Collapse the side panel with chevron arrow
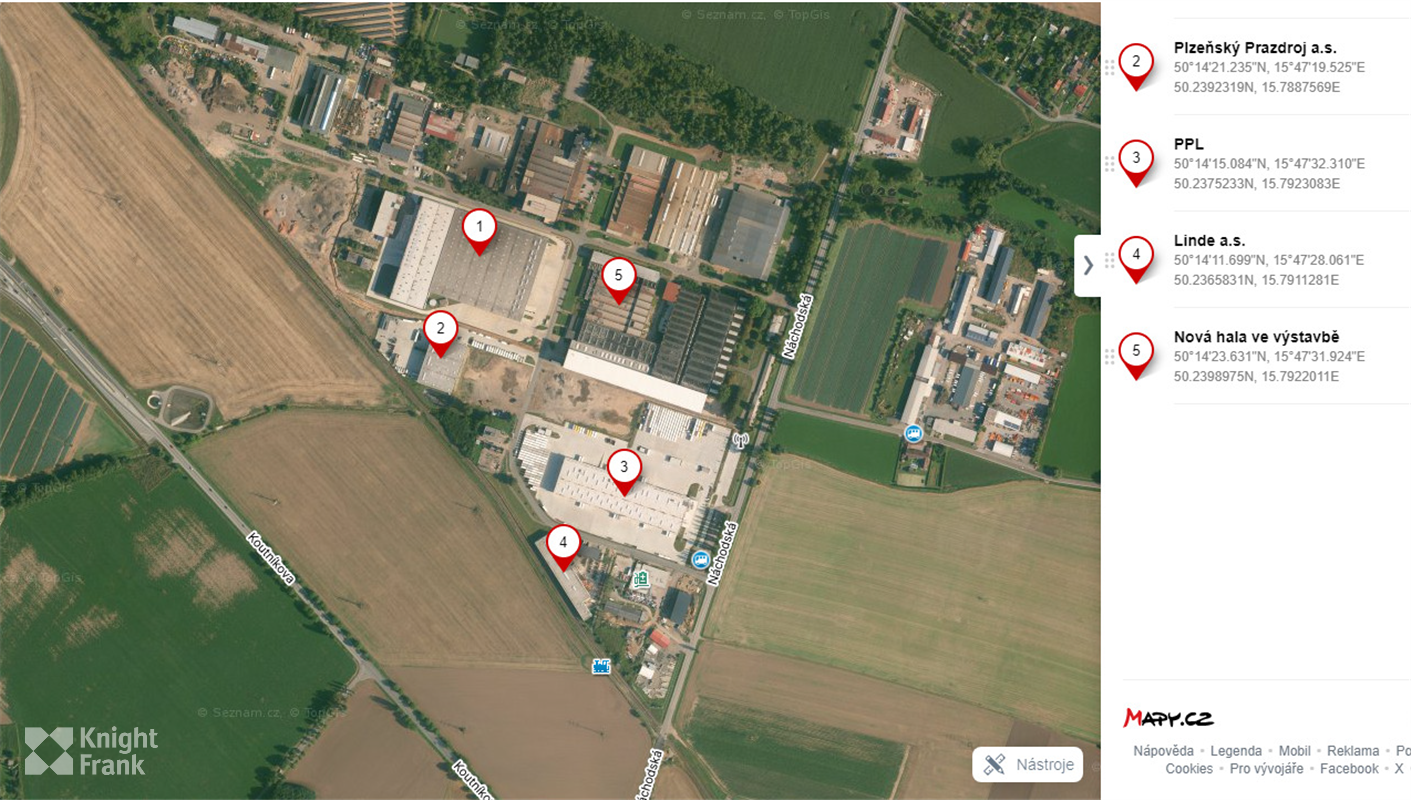This screenshot has height=800, width=1411. pos(1088,265)
